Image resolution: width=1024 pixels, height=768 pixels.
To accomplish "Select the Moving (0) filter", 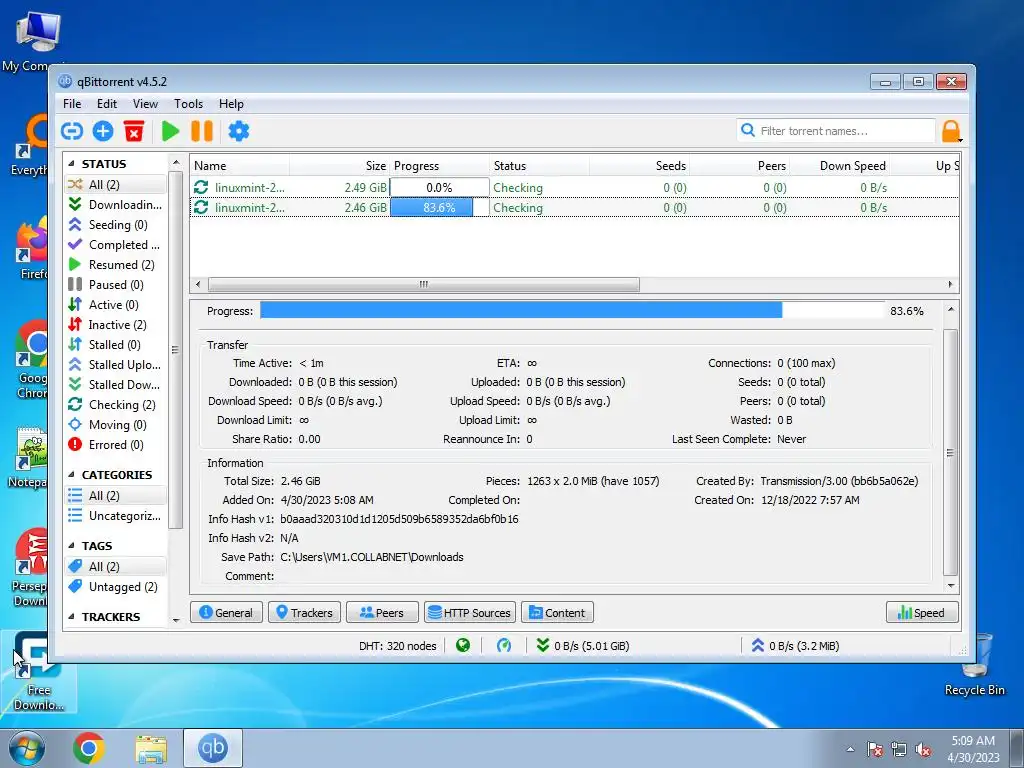I will [116, 424].
